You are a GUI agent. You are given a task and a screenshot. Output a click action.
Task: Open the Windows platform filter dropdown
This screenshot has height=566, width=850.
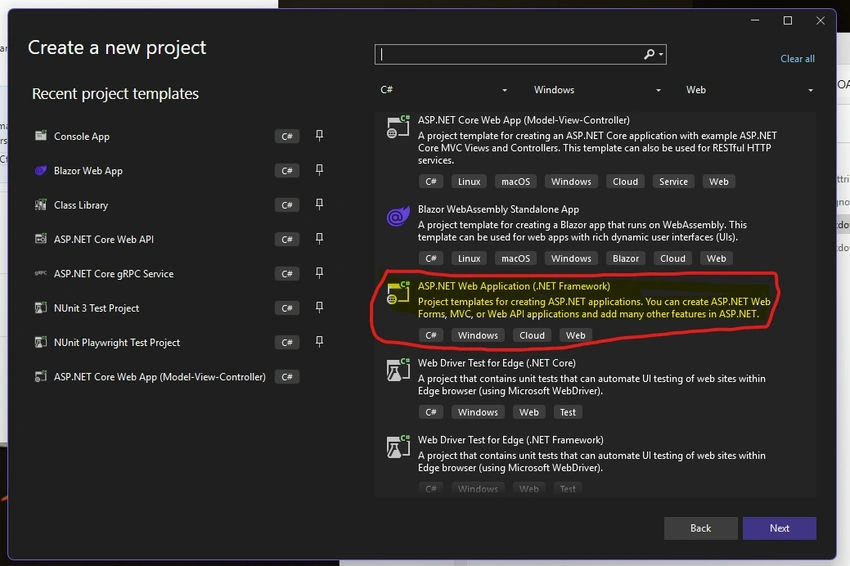(597, 90)
